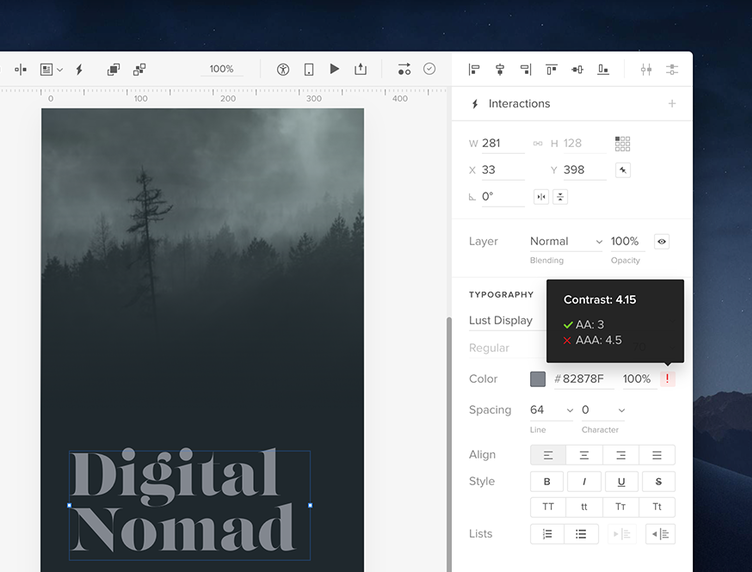Click the break apart shapes toolbar icon
The image size is (752, 572).
click(139, 70)
